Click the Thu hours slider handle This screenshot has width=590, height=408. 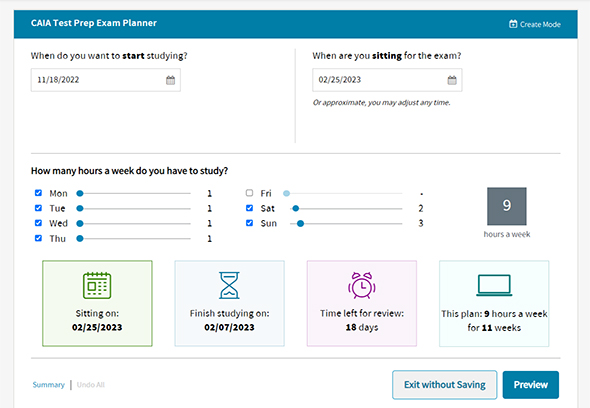tap(80, 239)
